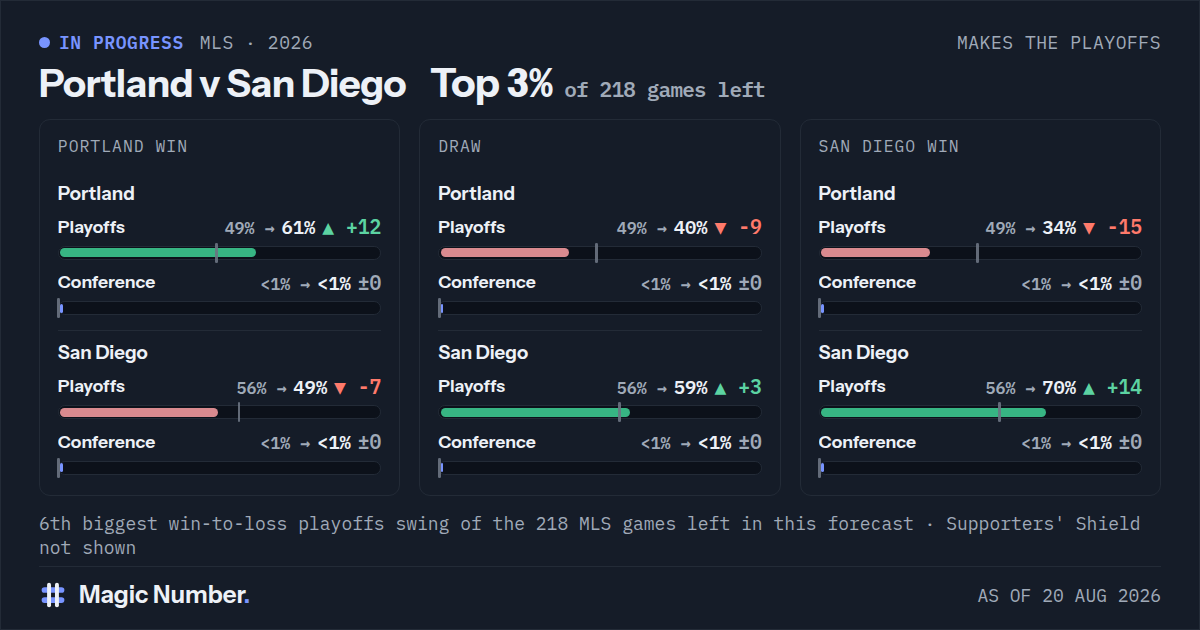
Task: Click red down arrow beside Draw panel -9
Action: coord(720,228)
